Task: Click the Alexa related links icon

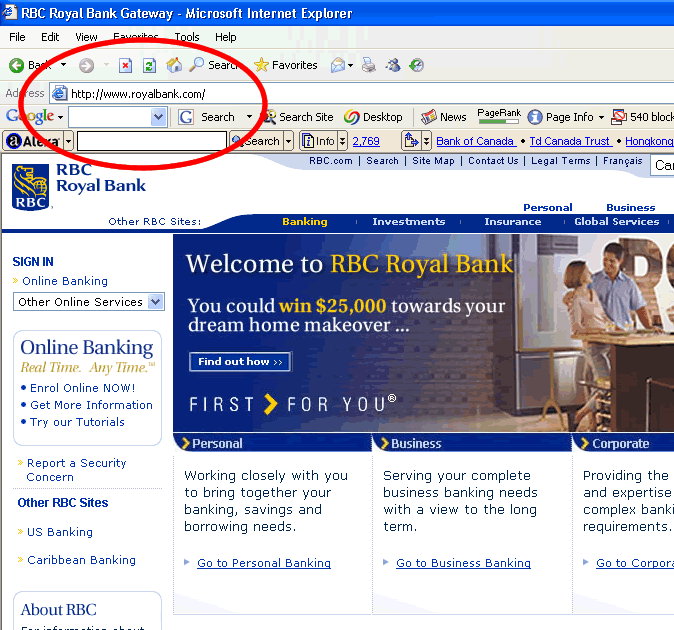Action: pyautogui.click(x=411, y=141)
